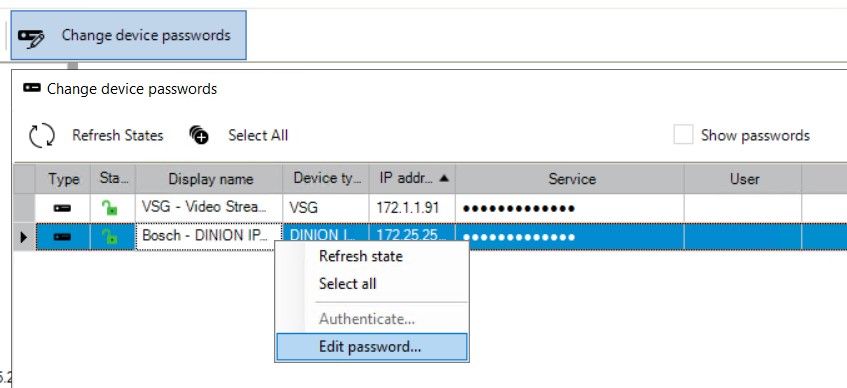Click the User column header
The width and height of the screenshot is (847, 388).
pyautogui.click(x=743, y=179)
